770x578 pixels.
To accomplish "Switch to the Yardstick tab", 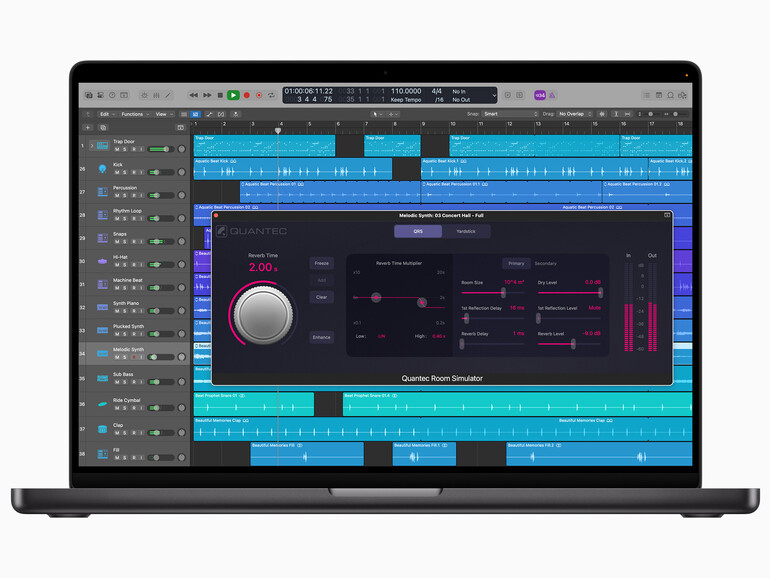I will tap(466, 231).
